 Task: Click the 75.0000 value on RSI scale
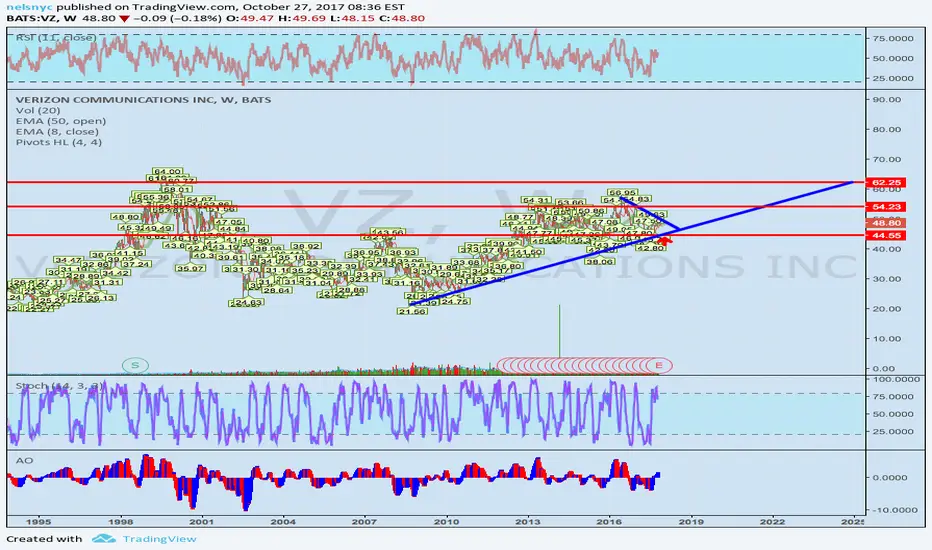click(893, 38)
